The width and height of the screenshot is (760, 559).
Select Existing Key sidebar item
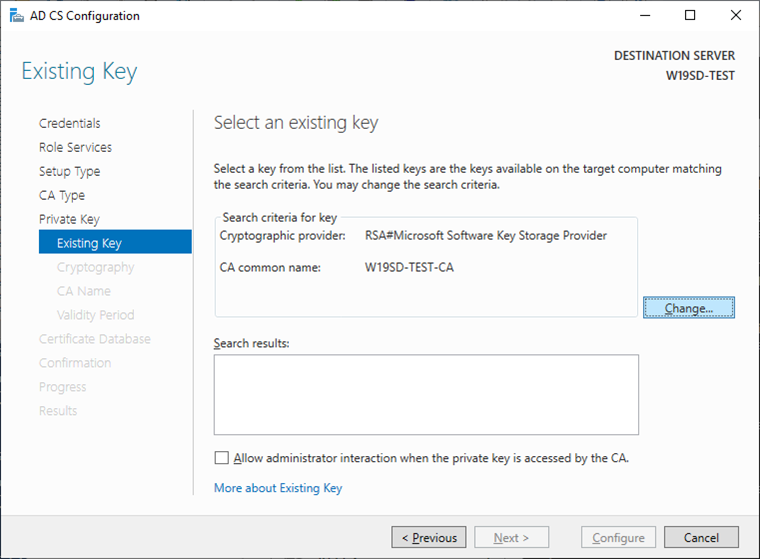pos(89,243)
